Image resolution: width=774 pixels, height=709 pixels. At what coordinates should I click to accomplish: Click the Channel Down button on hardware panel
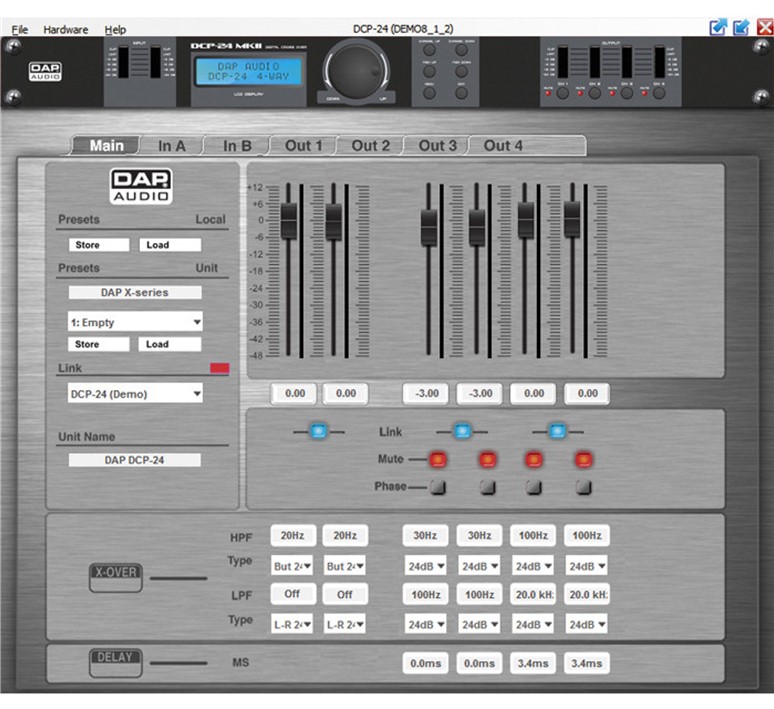click(462, 50)
